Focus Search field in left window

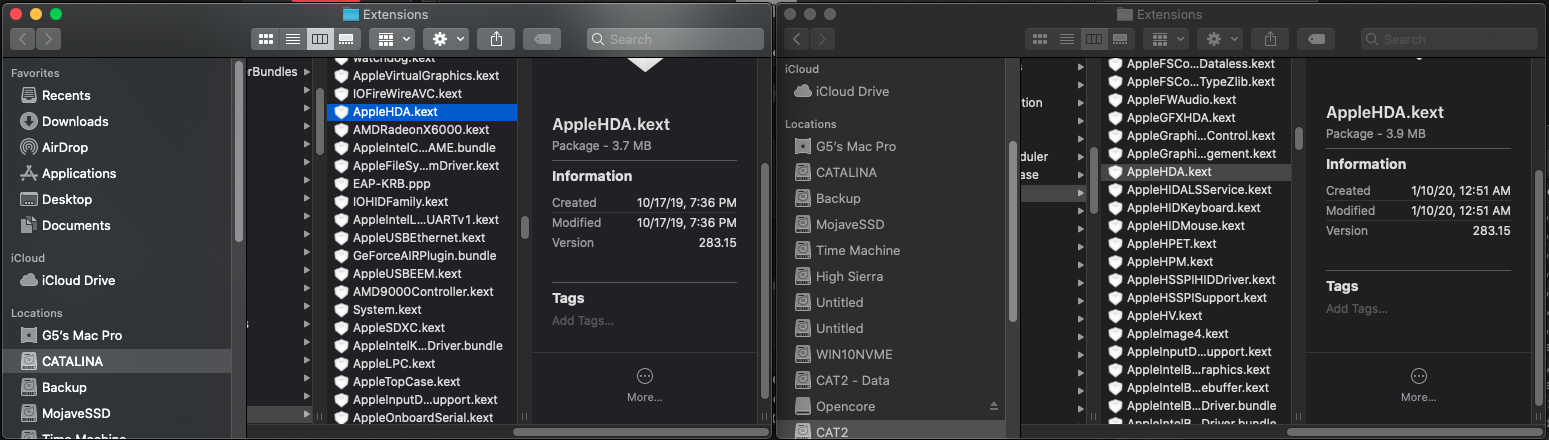click(675, 39)
